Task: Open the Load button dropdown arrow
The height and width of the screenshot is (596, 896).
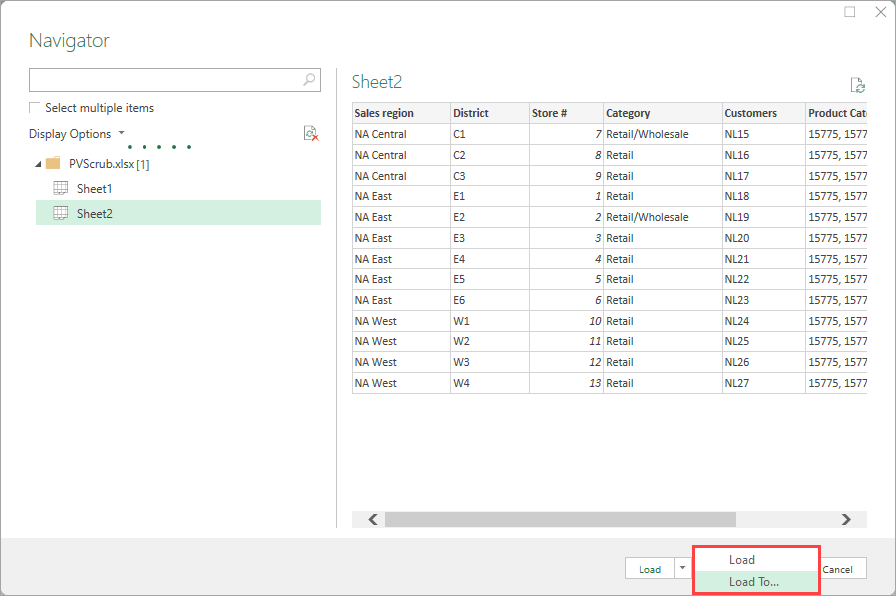Action: pos(682,568)
